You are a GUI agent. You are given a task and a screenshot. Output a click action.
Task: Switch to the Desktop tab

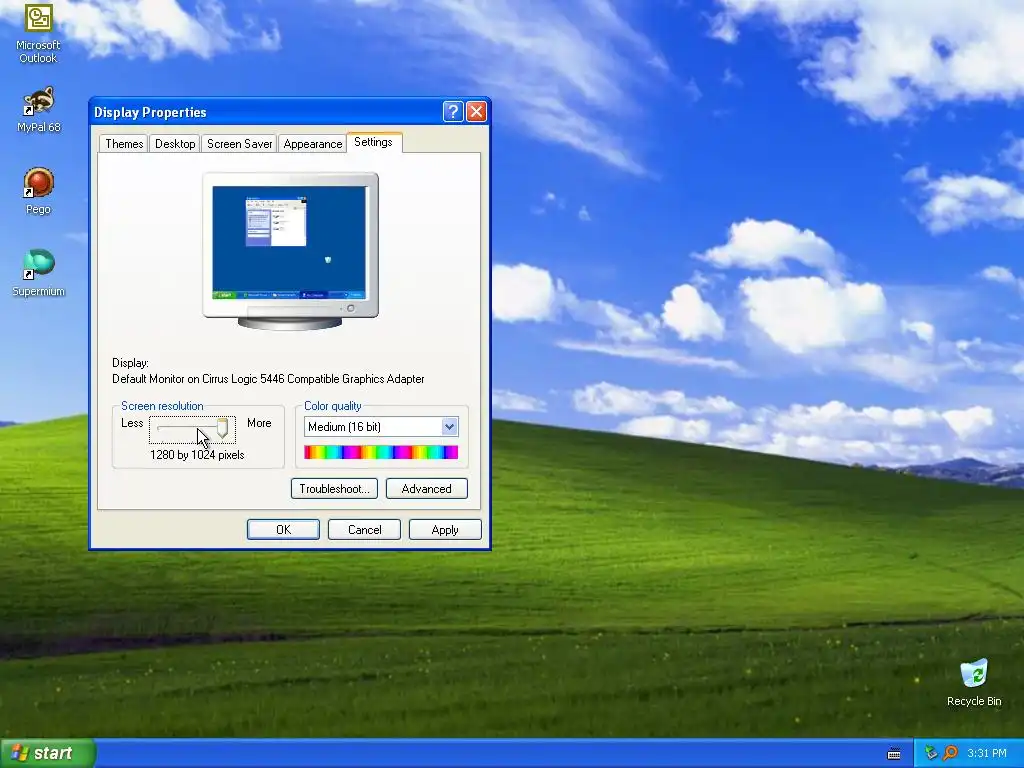(175, 144)
